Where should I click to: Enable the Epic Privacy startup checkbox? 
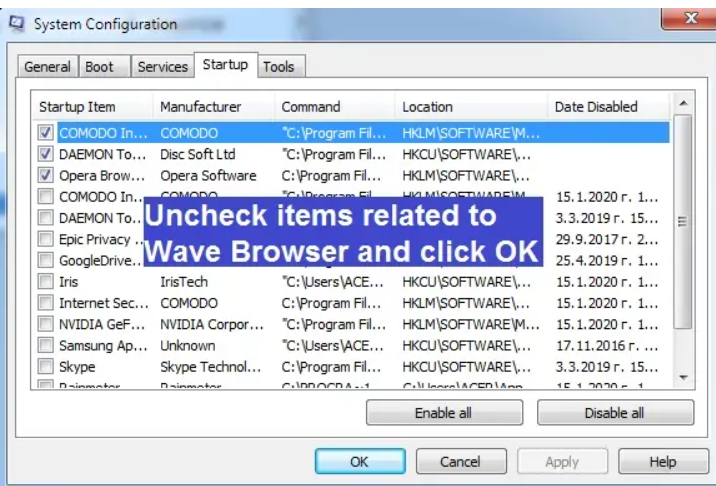[x=45, y=239]
